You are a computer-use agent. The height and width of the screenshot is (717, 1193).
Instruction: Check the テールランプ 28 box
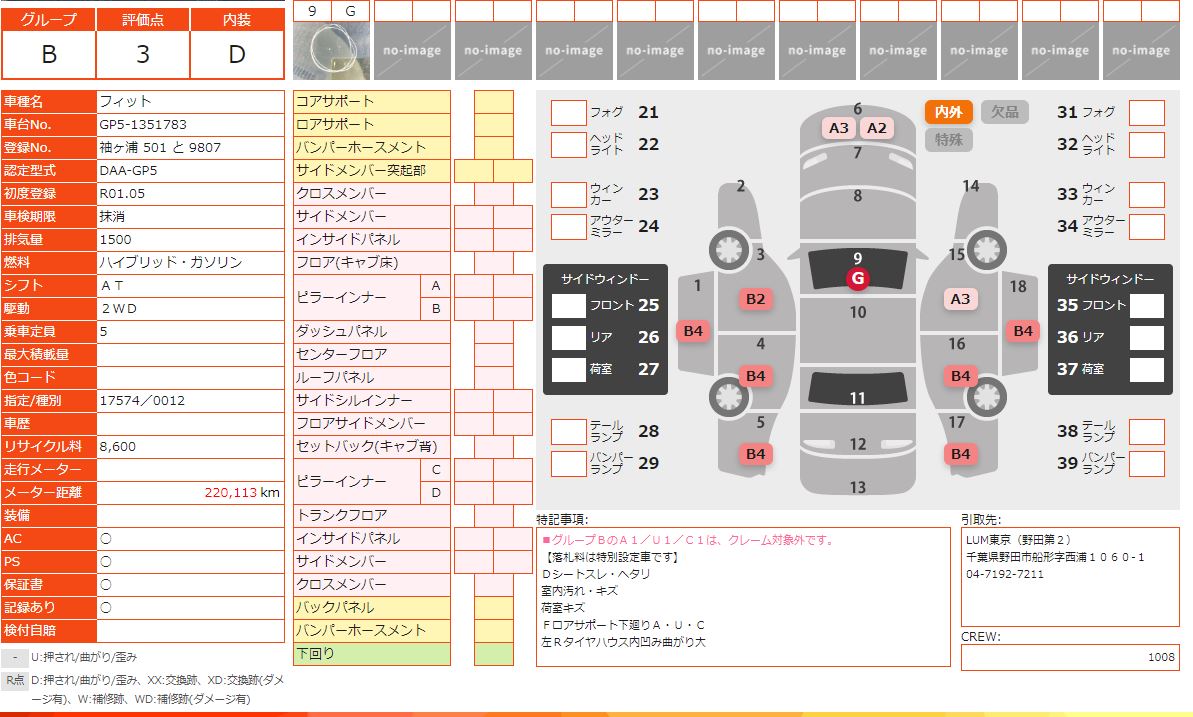coord(568,432)
